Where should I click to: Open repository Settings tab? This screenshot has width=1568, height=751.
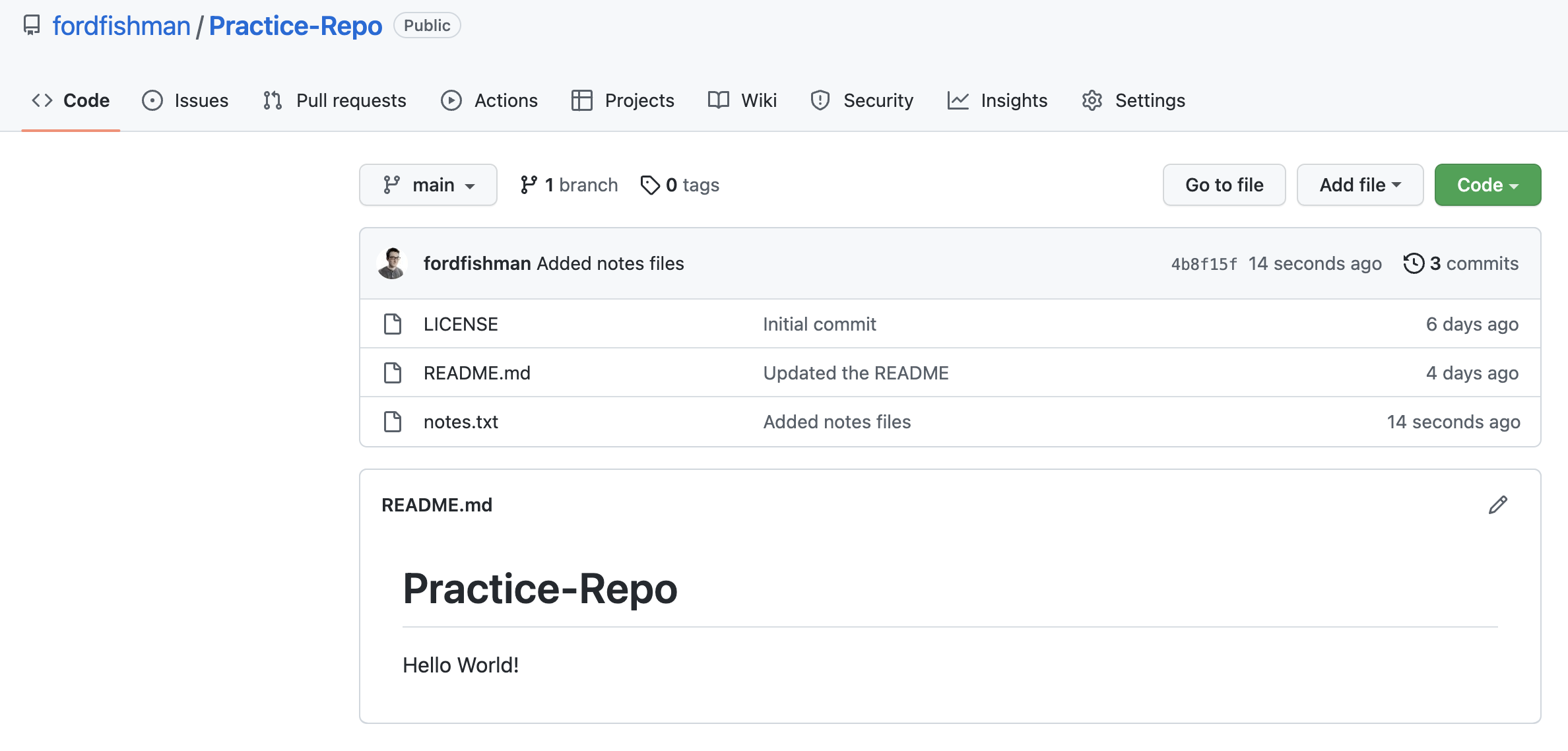pyautogui.click(x=1134, y=100)
